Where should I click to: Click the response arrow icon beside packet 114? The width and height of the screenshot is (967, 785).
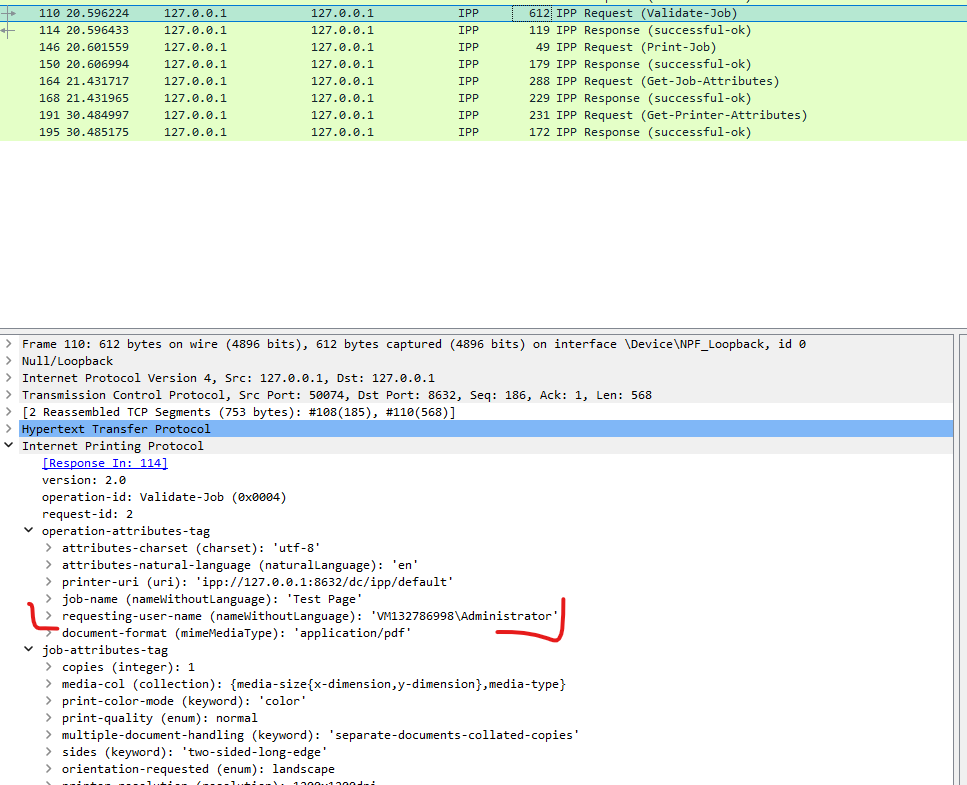[x=8, y=29]
